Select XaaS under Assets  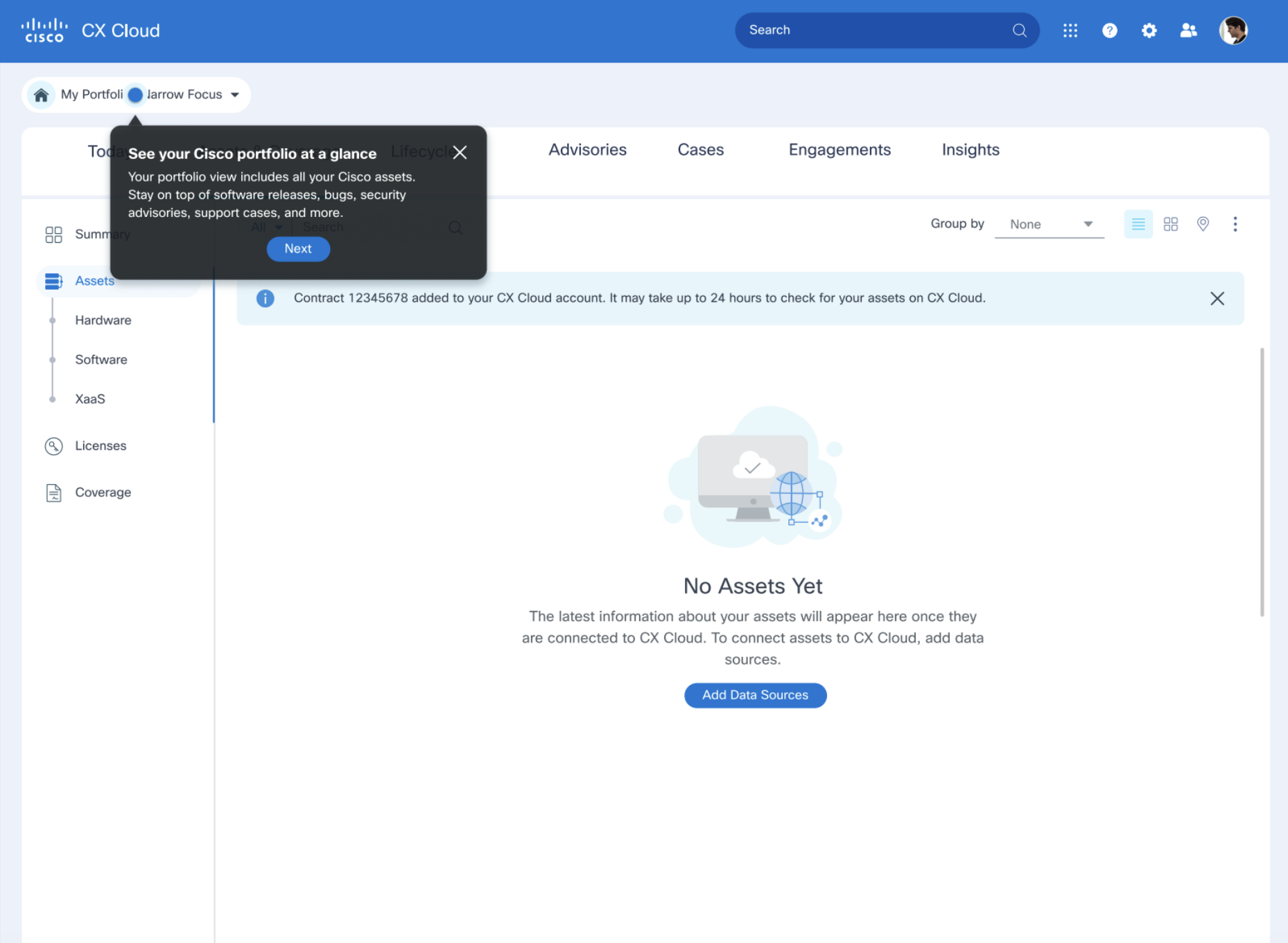pos(90,399)
